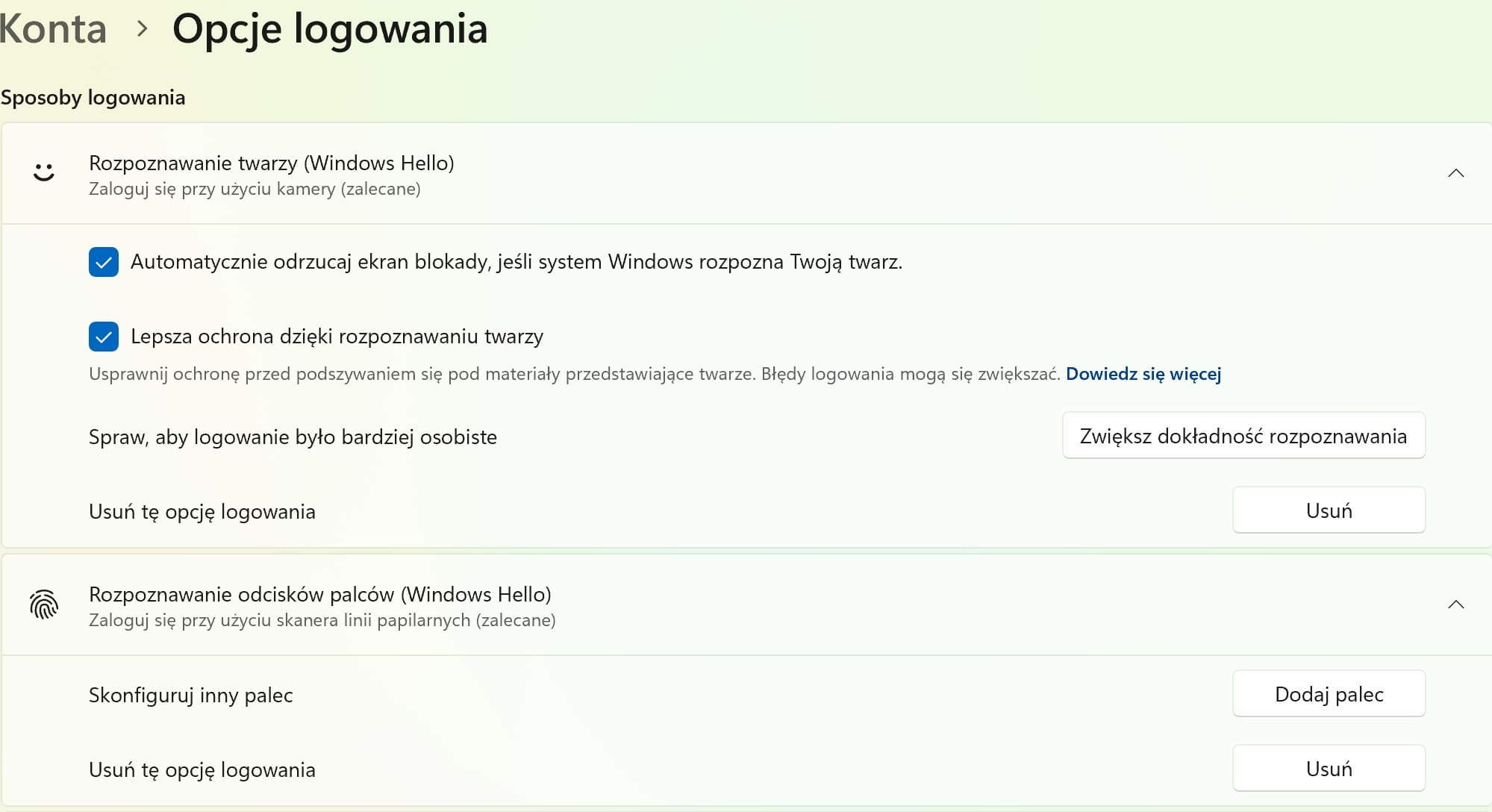This screenshot has width=1492, height=812.
Task: Go back to Konta via the breadcrumb
Action: (52, 29)
